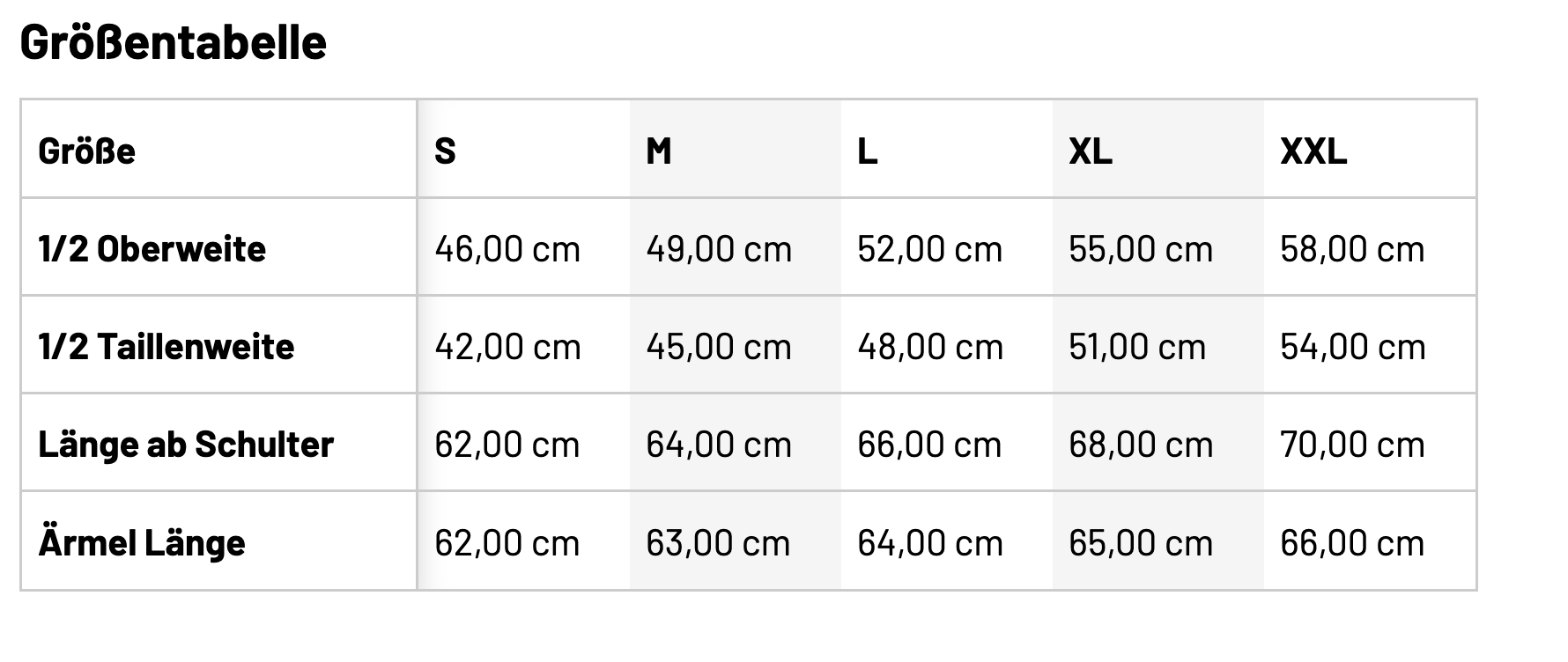Select the Ärmel Länge row label
Image resolution: width=1568 pixels, height=662 pixels.
142,542
